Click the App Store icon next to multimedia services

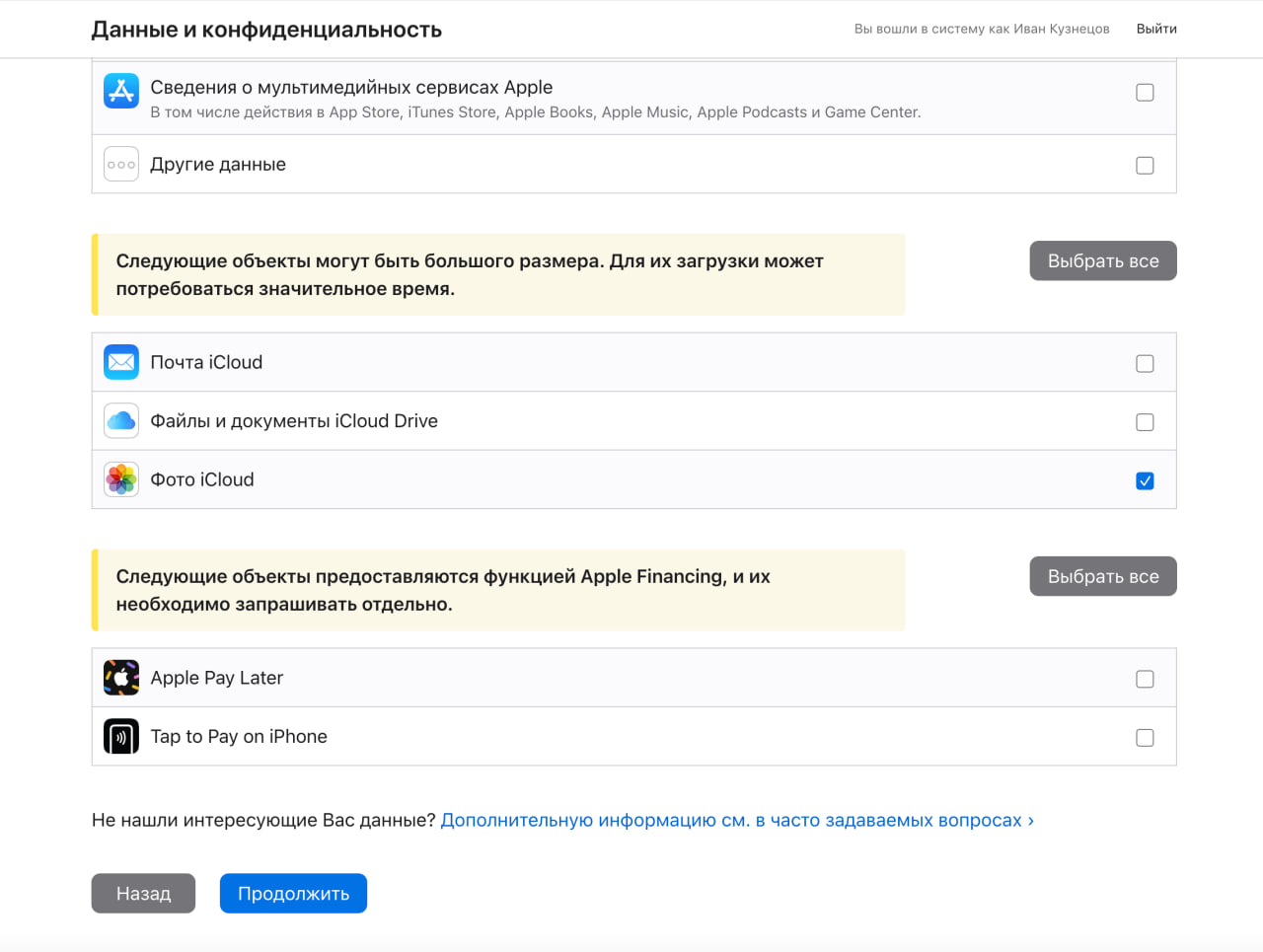[120, 92]
